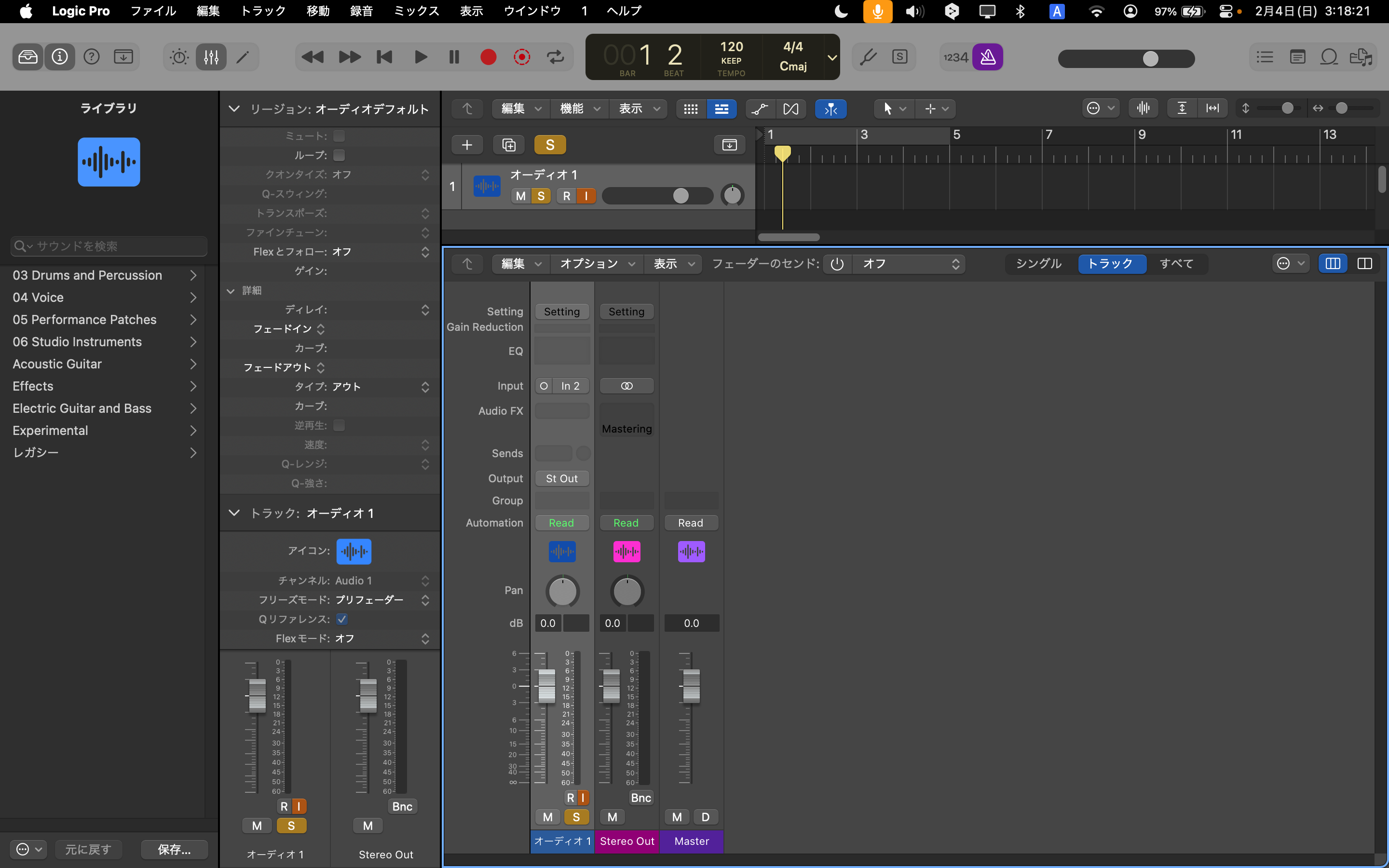Mute オーディオ 1 in track header

tap(520, 196)
